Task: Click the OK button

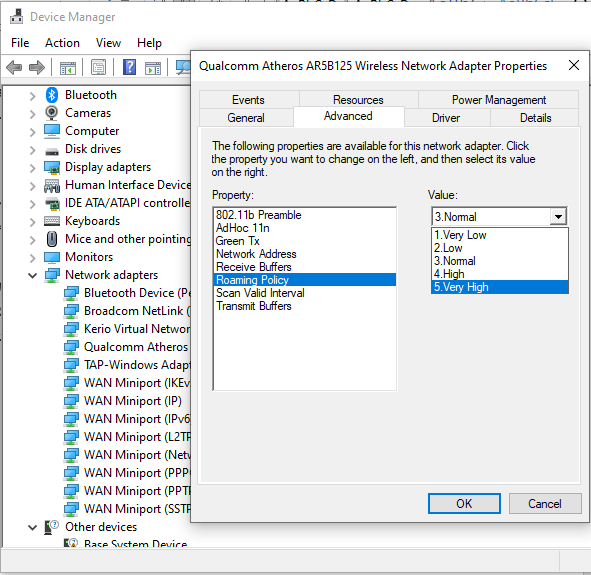Action: 464,504
